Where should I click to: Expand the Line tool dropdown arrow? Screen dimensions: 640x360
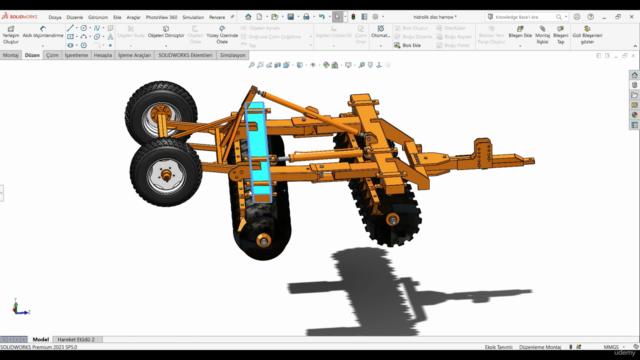(x=77, y=28)
